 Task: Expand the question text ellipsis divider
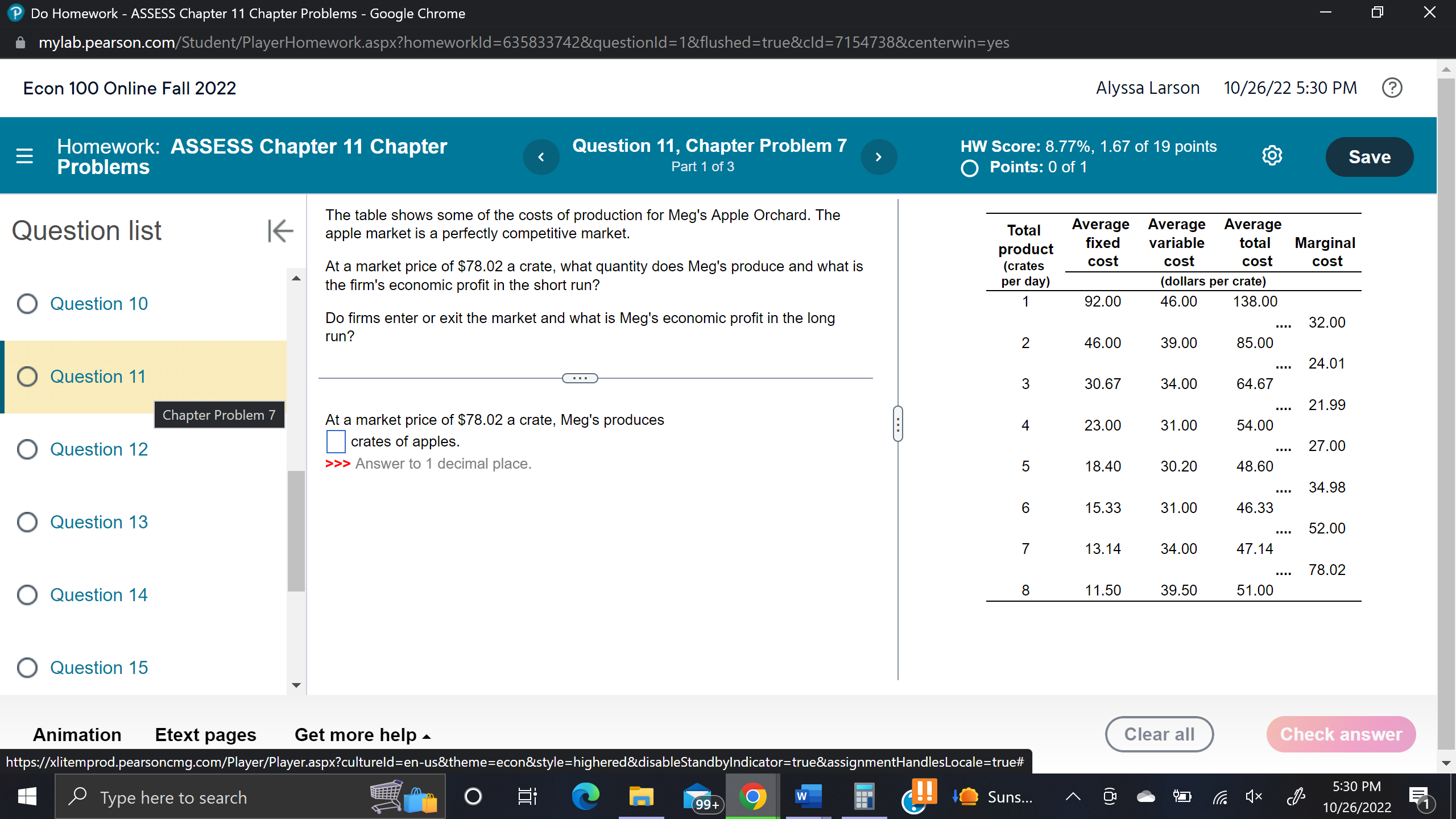(580, 378)
